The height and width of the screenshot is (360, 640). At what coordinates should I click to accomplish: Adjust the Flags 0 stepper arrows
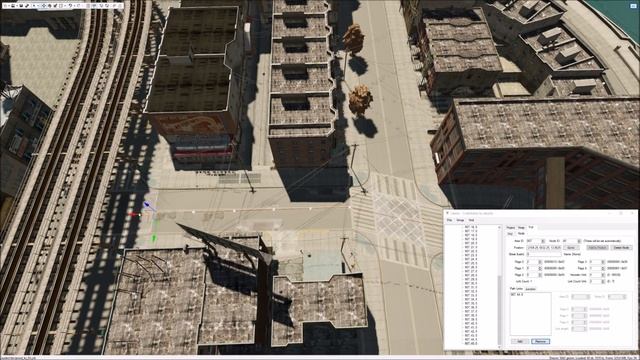540,262
